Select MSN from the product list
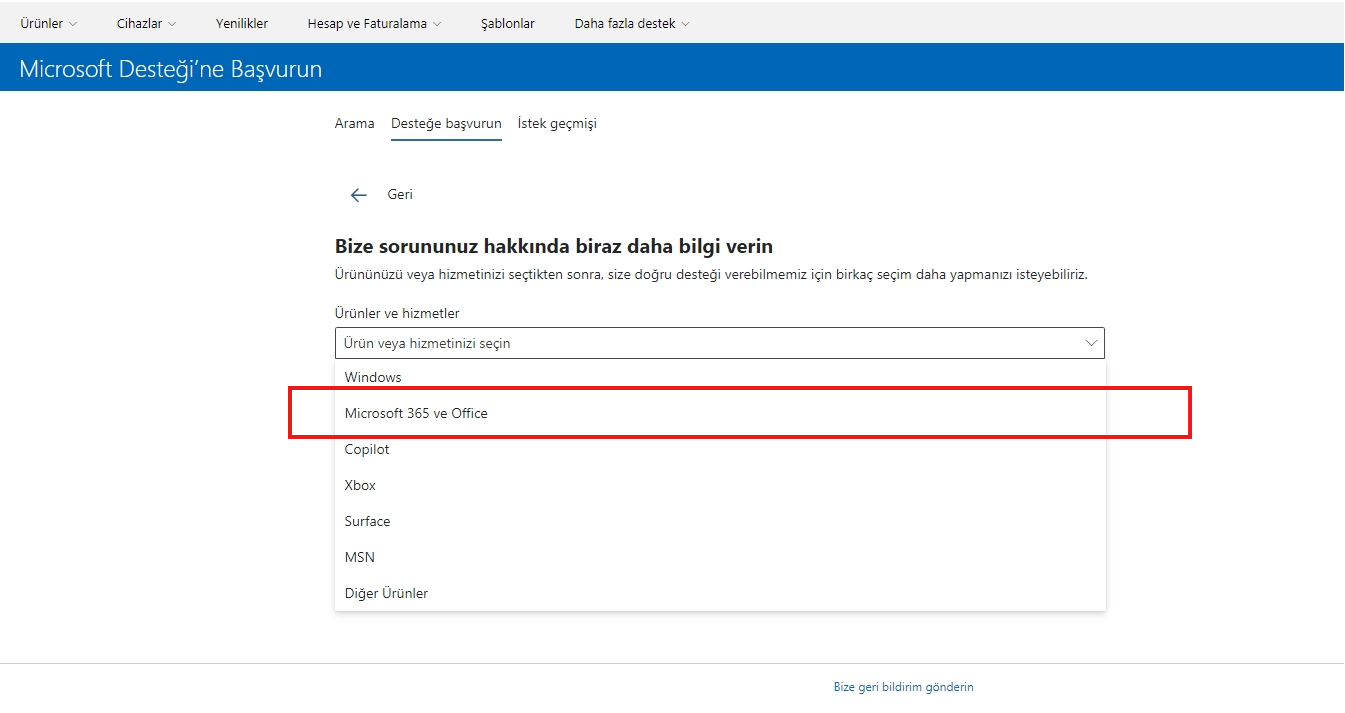Viewport: 1345px width, 713px height. [720, 557]
